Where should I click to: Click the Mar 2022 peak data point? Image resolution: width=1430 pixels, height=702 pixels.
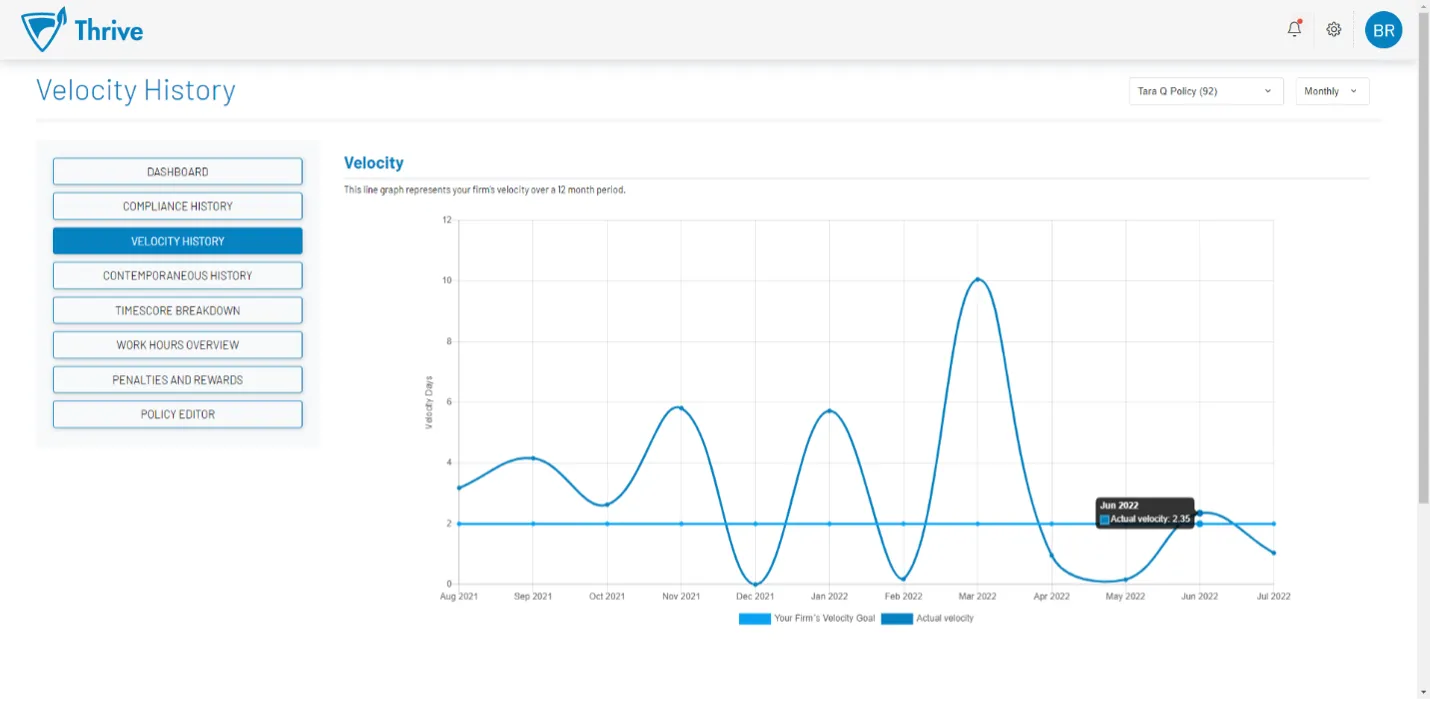977,279
